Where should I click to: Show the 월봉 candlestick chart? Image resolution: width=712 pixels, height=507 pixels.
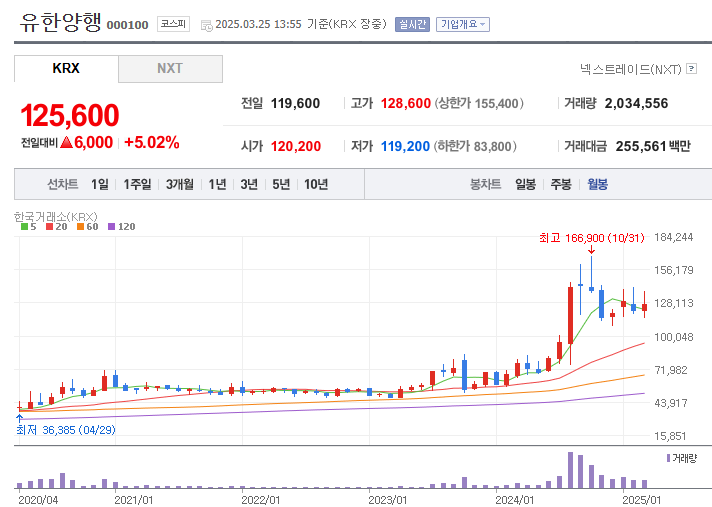(597, 184)
